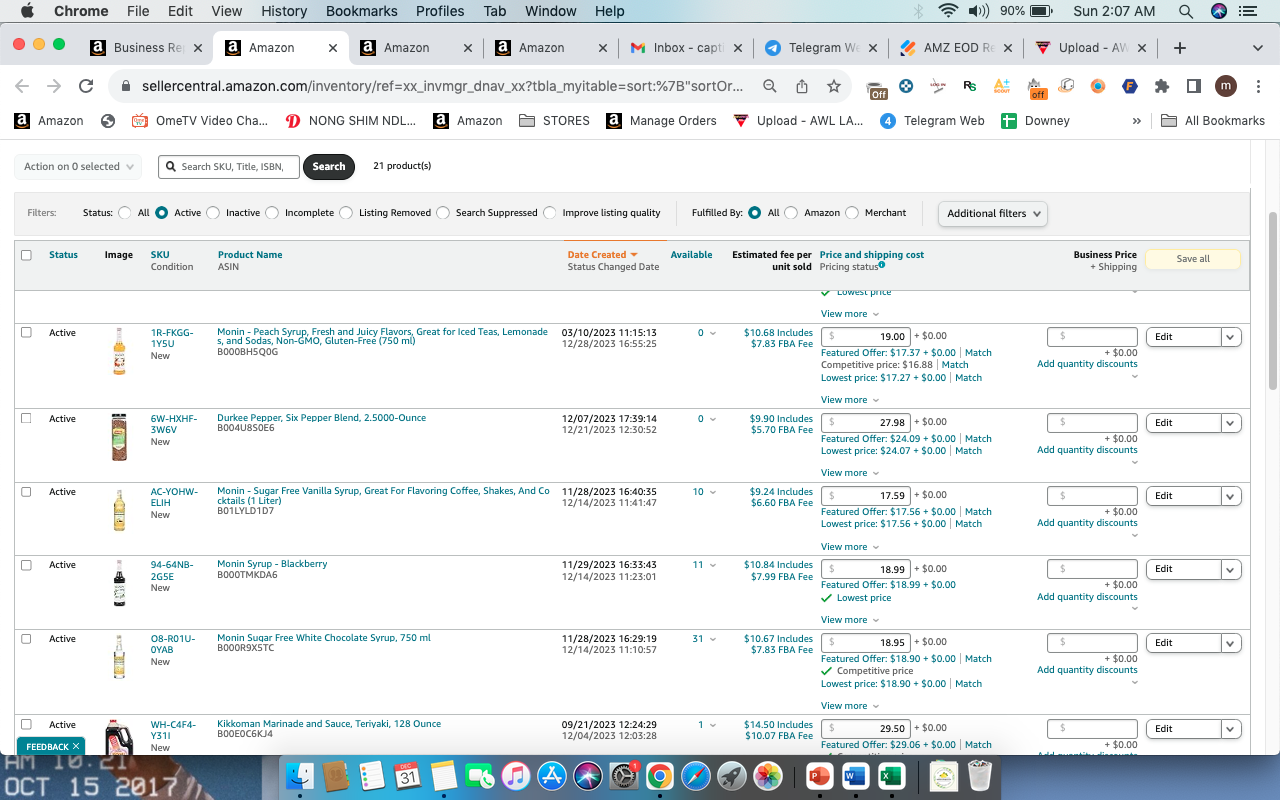Expand the Available quantity 31 chevron
This screenshot has width=1280, height=800.
713,639
